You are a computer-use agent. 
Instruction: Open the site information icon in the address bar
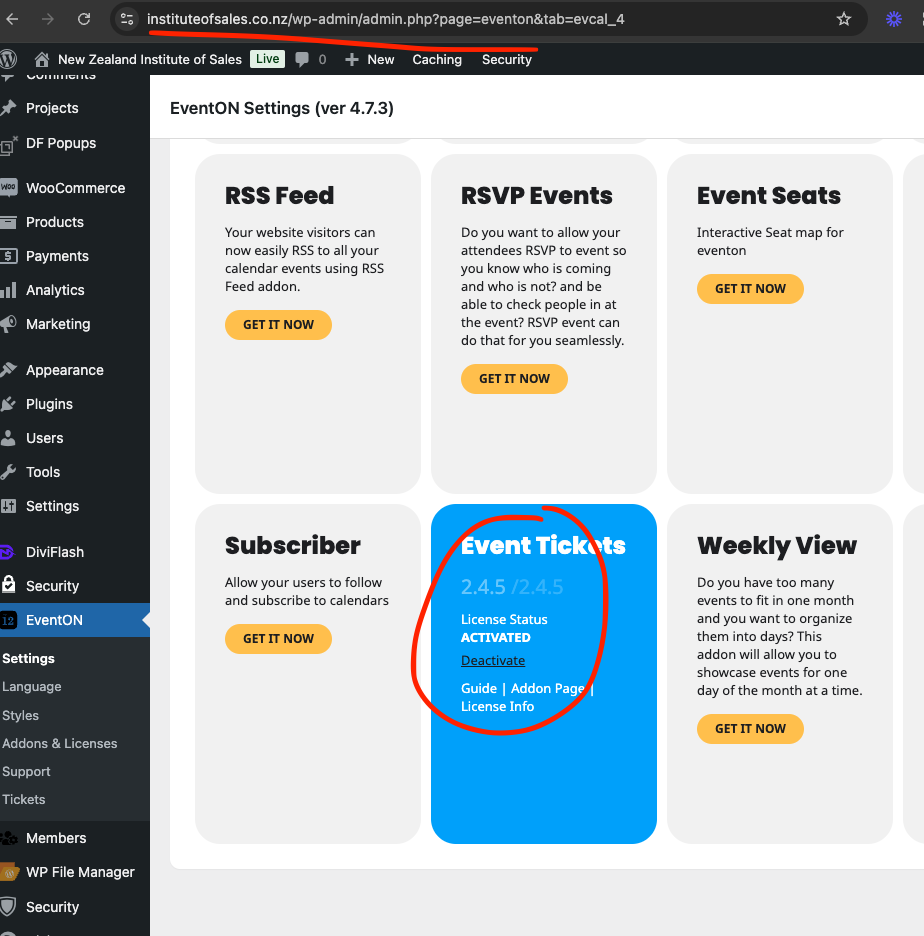pyautogui.click(x=127, y=19)
